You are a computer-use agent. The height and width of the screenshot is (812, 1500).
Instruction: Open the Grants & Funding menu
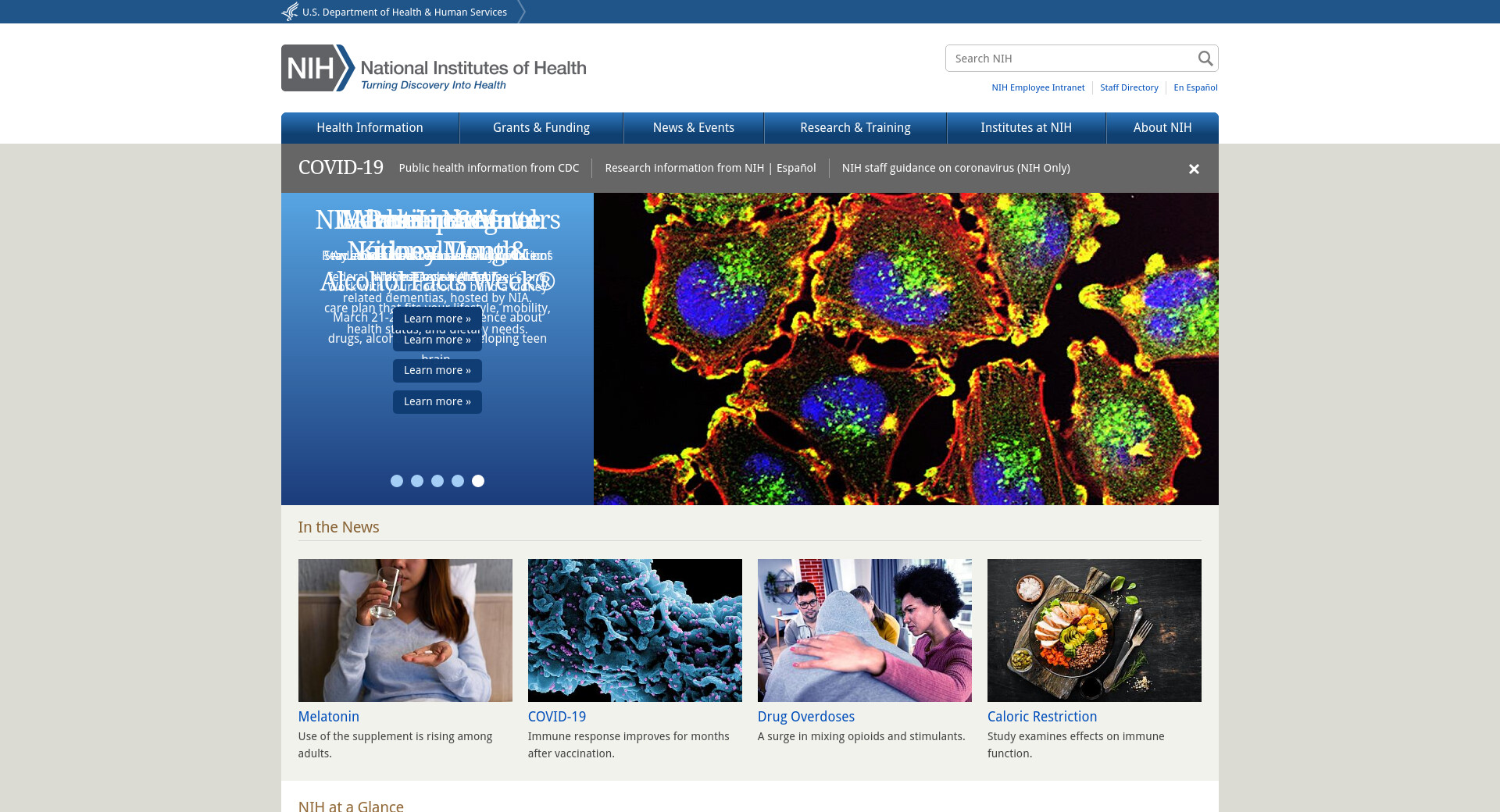(x=541, y=128)
